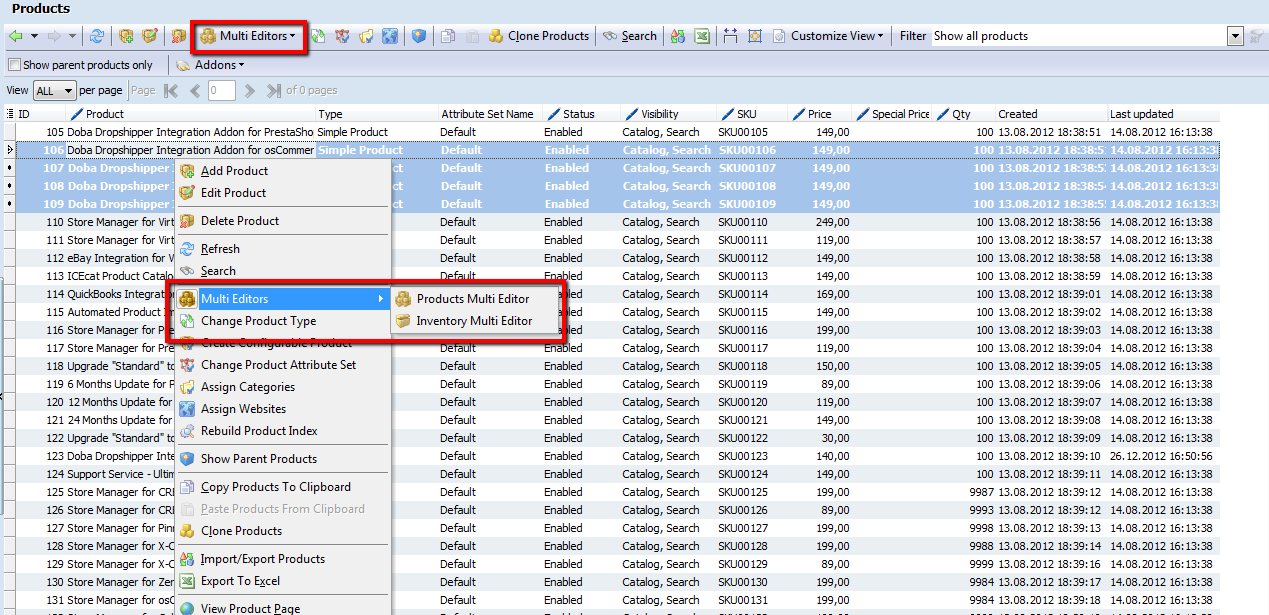Click the green Back arrow icon
Viewport: 1269px width, 615px height.
point(16,36)
